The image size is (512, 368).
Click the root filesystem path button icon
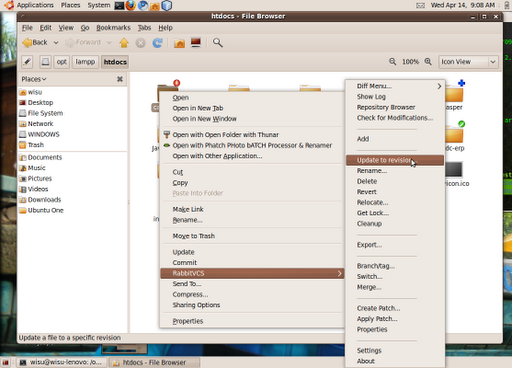45,62
